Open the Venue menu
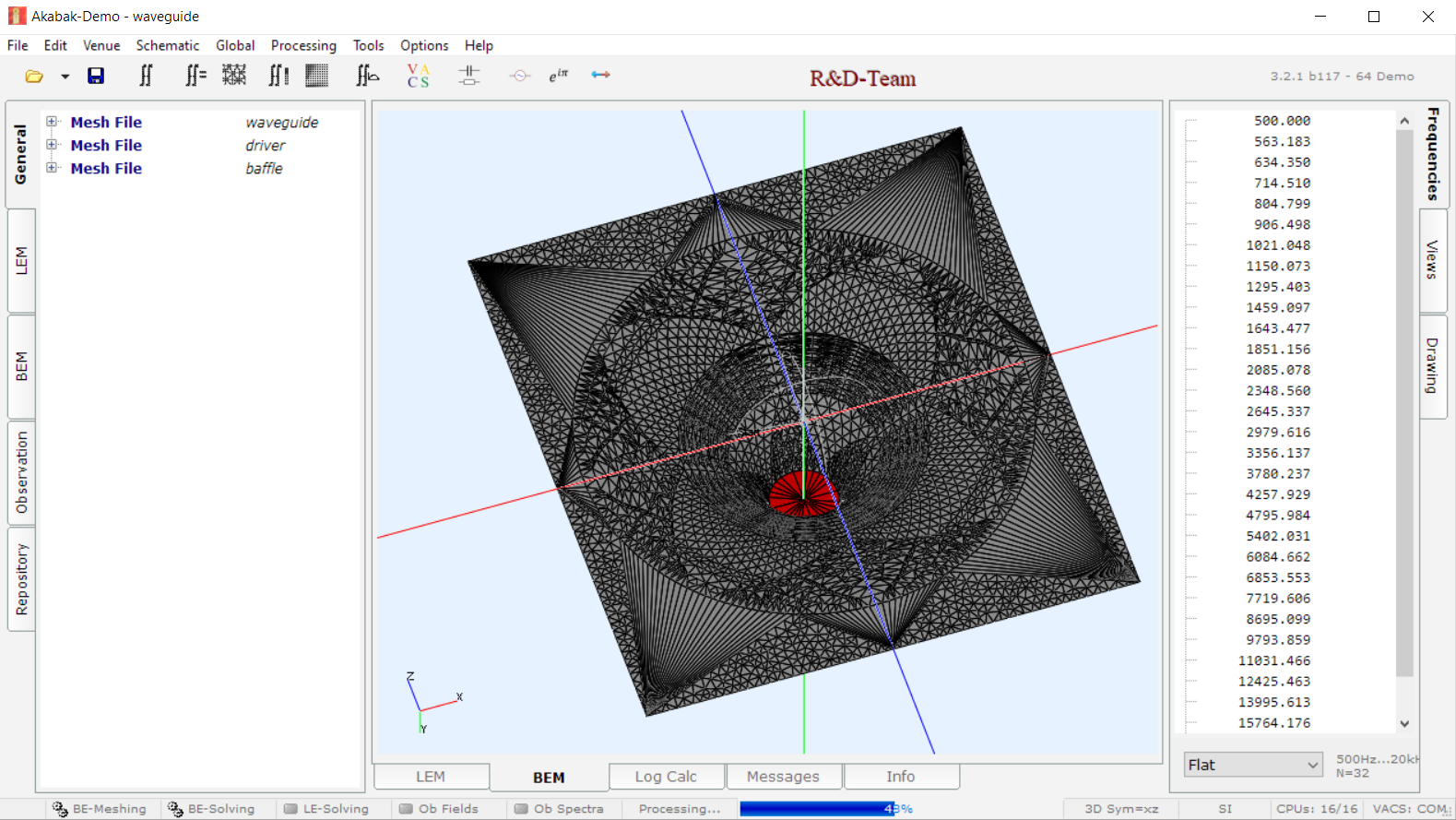Viewport: 1456px width, 820px height. point(101,45)
